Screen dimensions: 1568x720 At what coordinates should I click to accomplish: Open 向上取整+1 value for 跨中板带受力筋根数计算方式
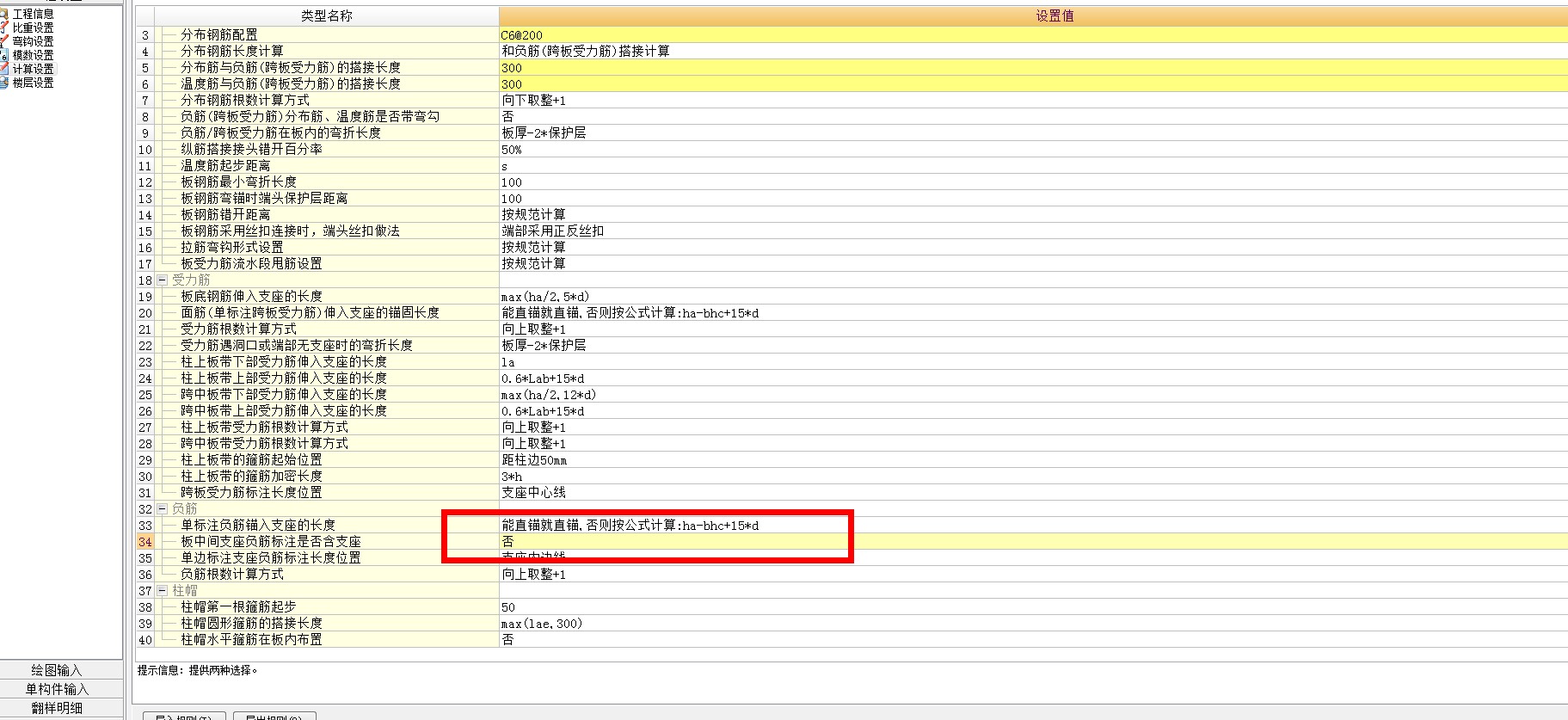click(x=1033, y=444)
